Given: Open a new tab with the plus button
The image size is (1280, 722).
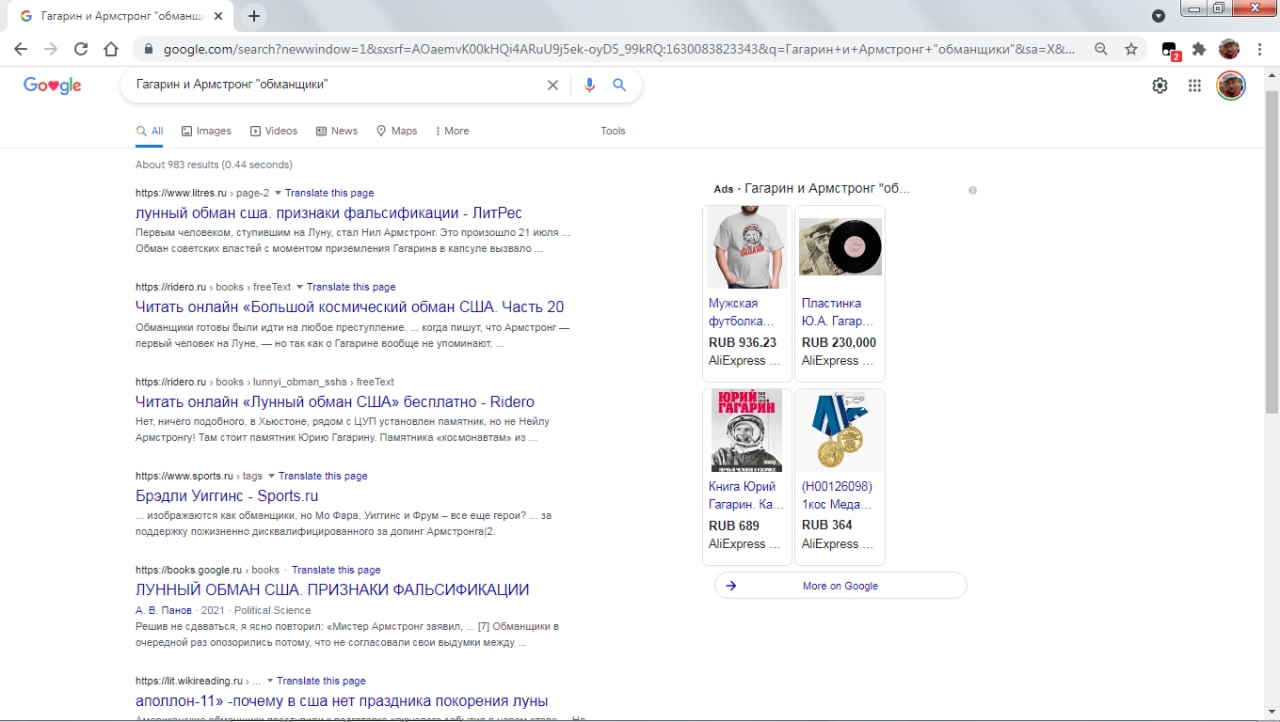Looking at the screenshot, I should coord(254,16).
